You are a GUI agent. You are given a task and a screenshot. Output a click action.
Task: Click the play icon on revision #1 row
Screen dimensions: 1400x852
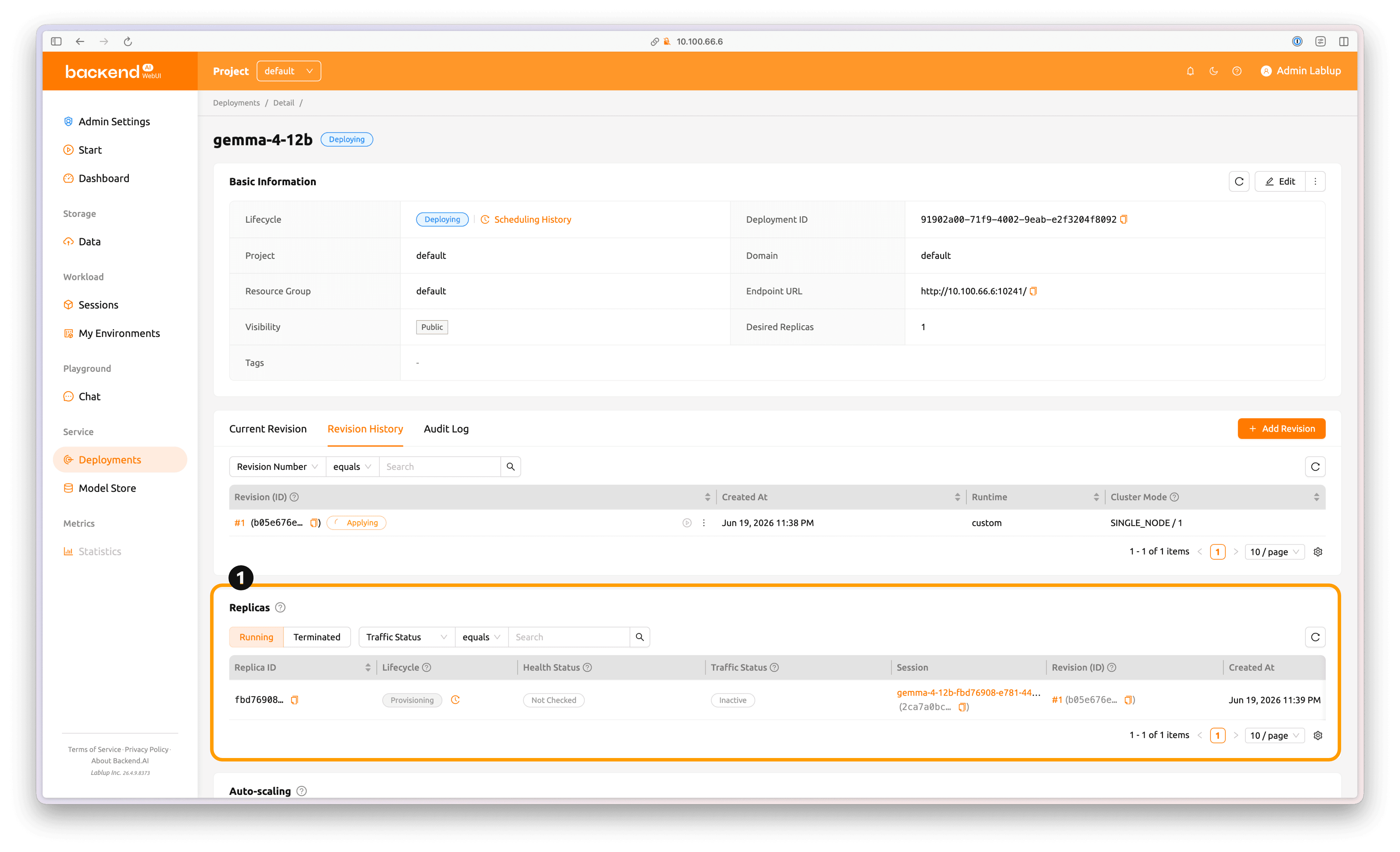tap(687, 523)
